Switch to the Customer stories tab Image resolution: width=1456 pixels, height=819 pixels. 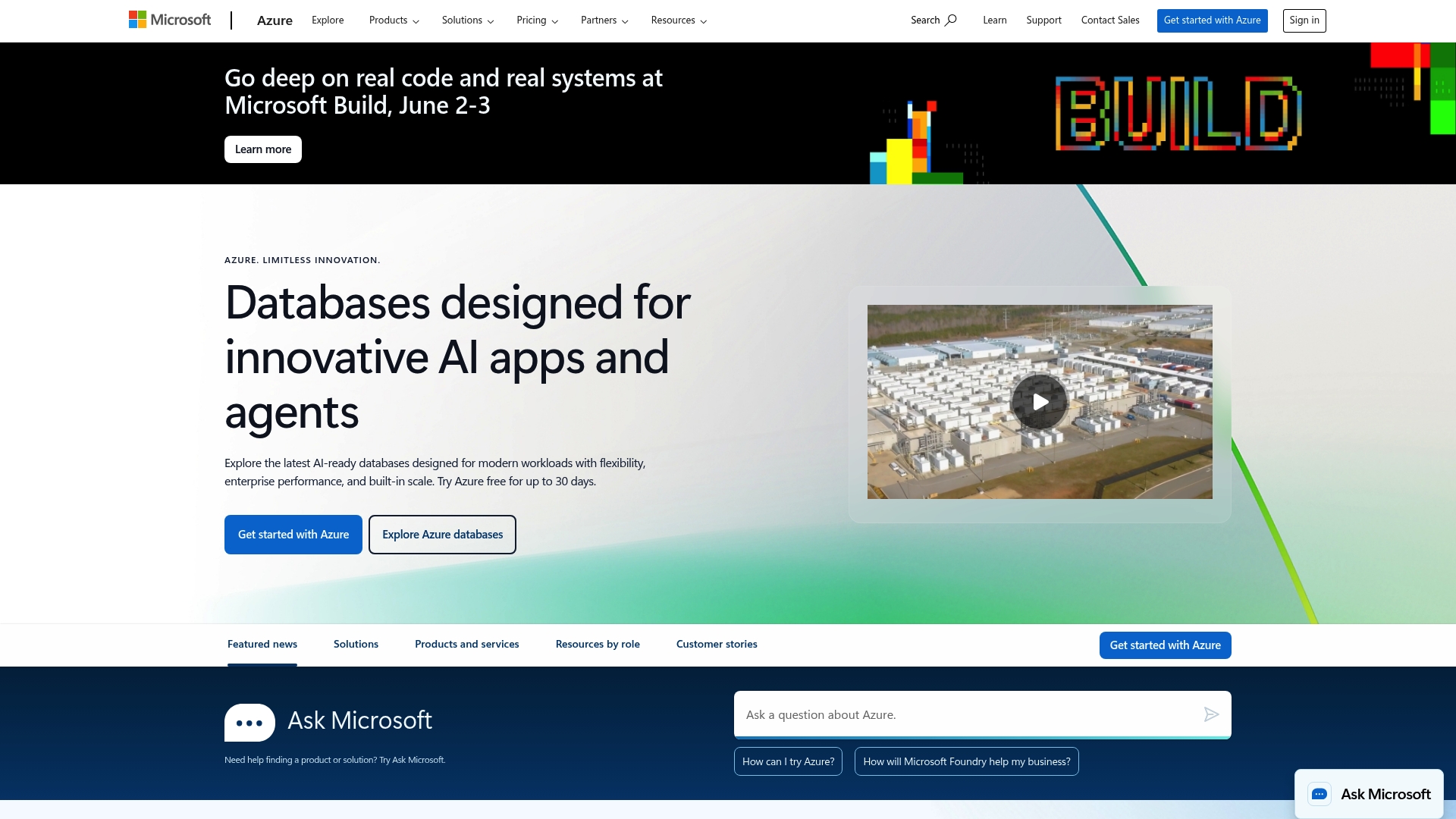click(716, 644)
